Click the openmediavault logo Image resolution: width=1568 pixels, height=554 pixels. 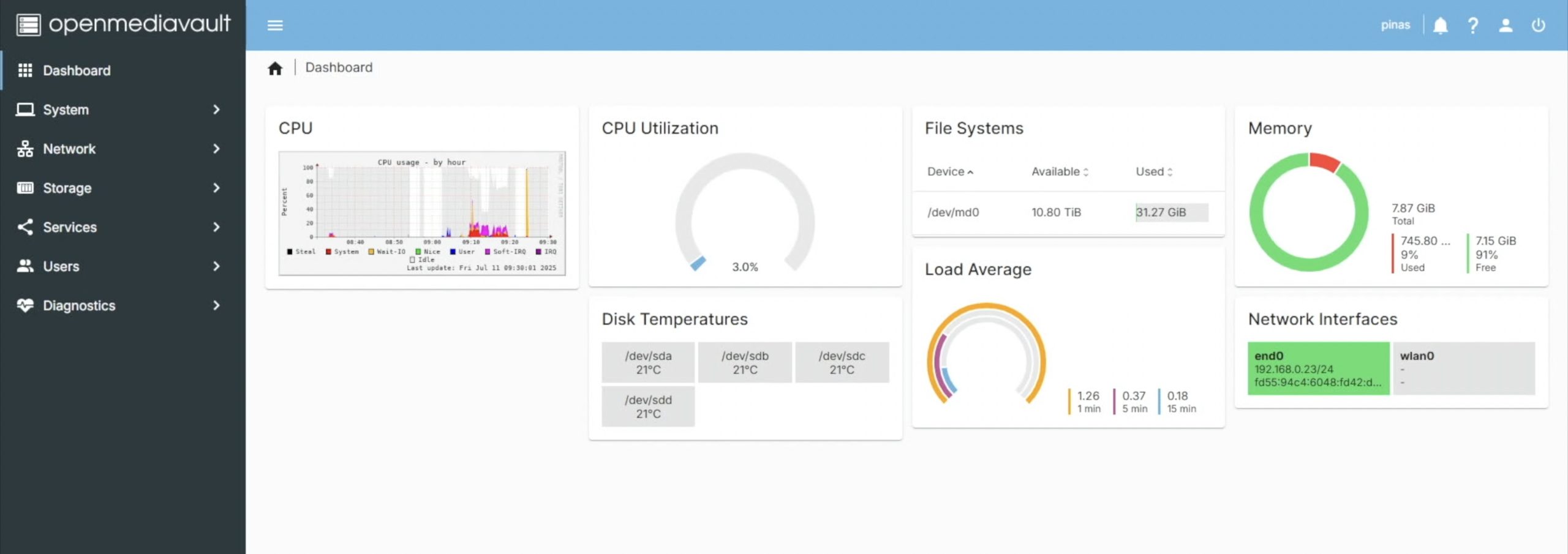click(x=123, y=24)
